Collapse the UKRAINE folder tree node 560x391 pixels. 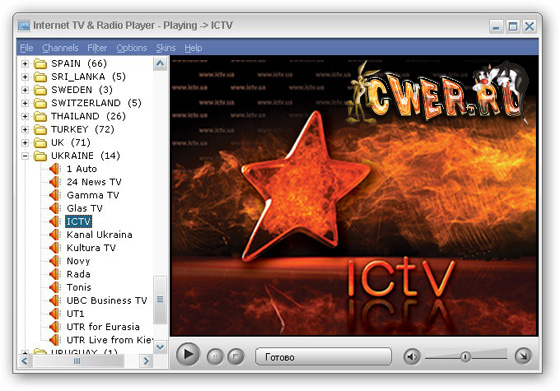25,156
